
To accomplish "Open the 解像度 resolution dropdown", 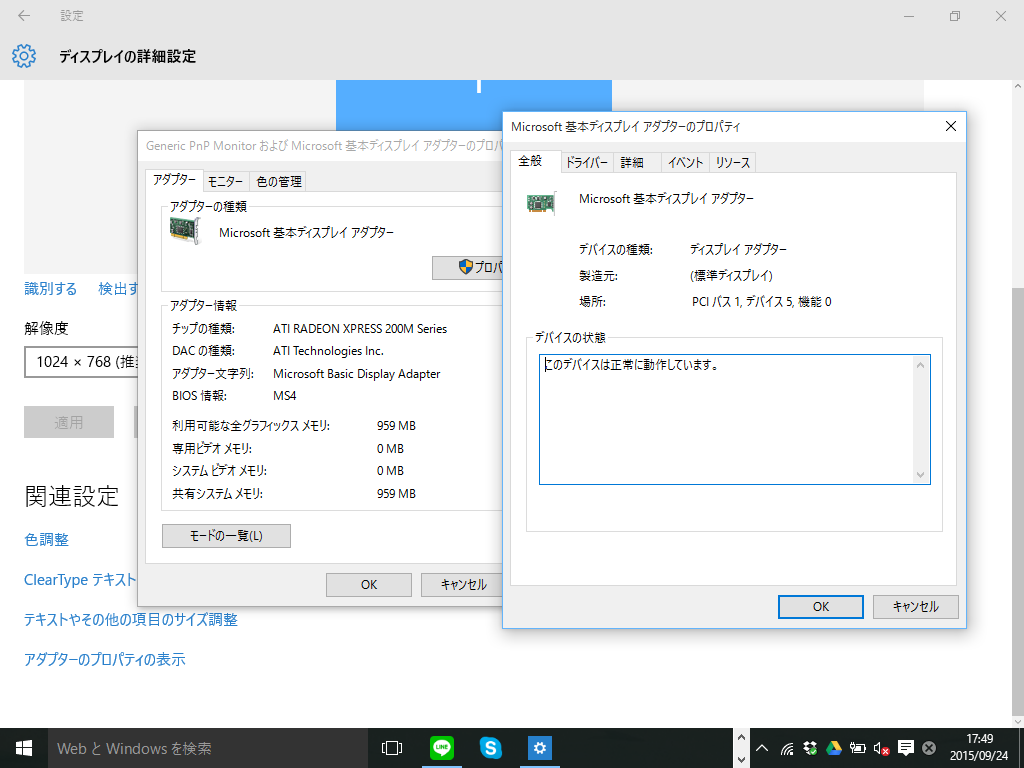I will click(x=81, y=362).
